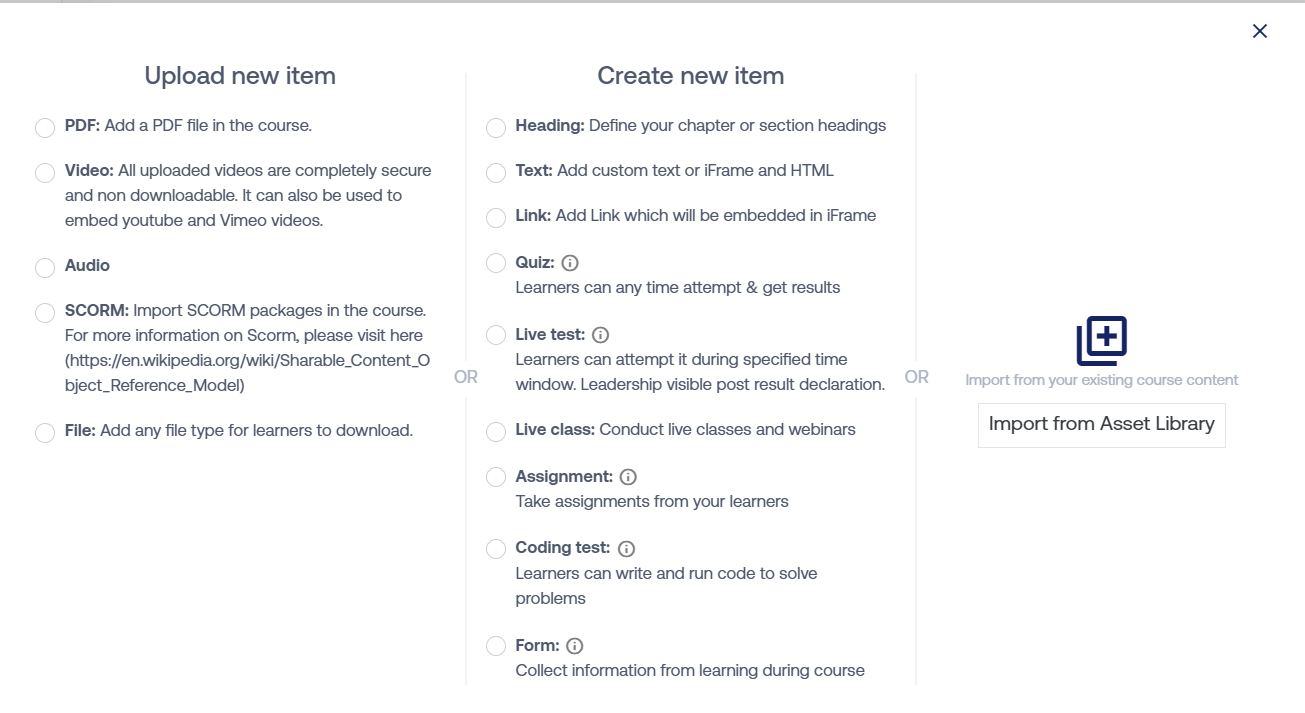Click the info icon next to Coding test

[x=626, y=548]
